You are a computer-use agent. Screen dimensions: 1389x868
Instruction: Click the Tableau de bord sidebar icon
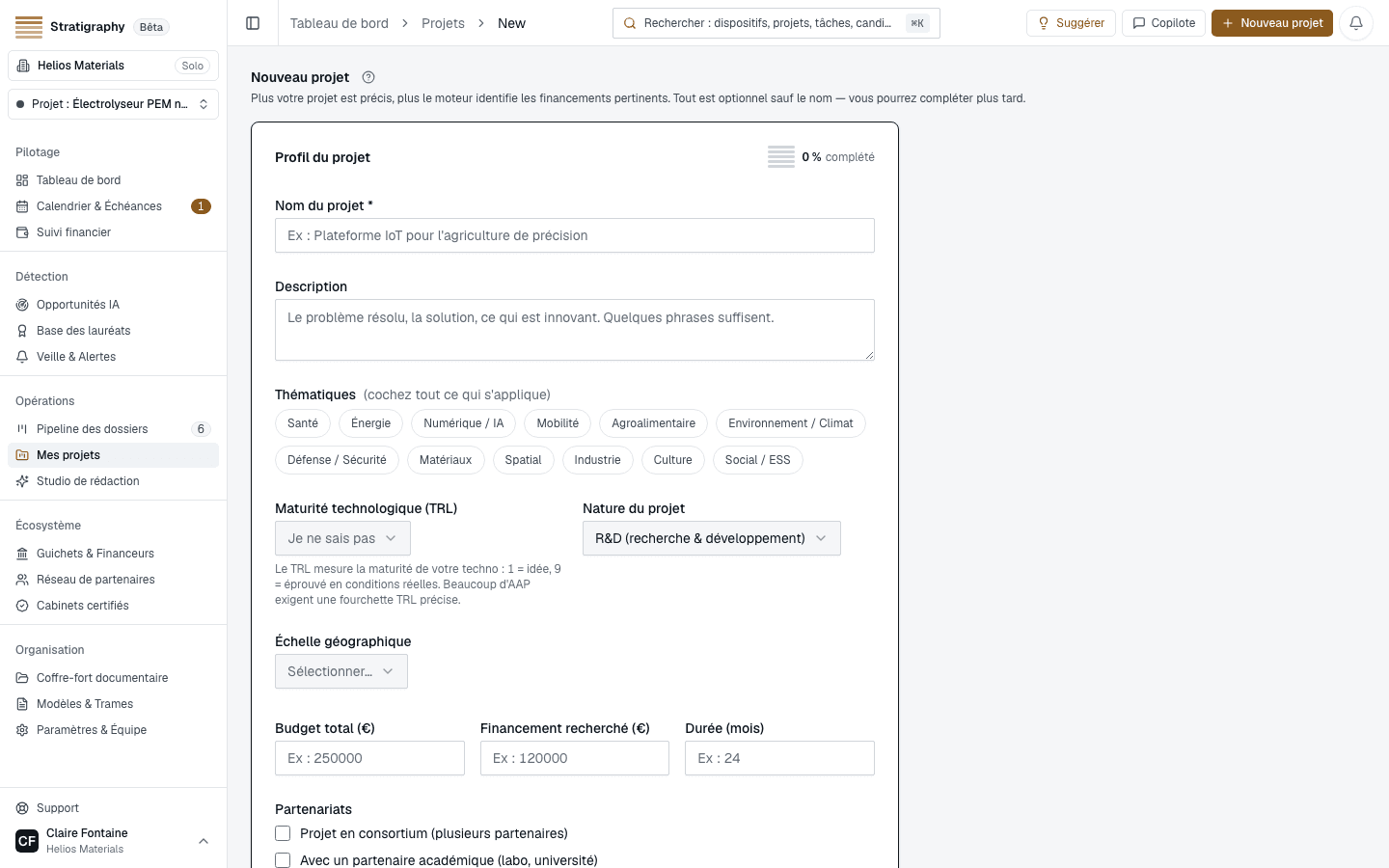pyautogui.click(x=22, y=180)
